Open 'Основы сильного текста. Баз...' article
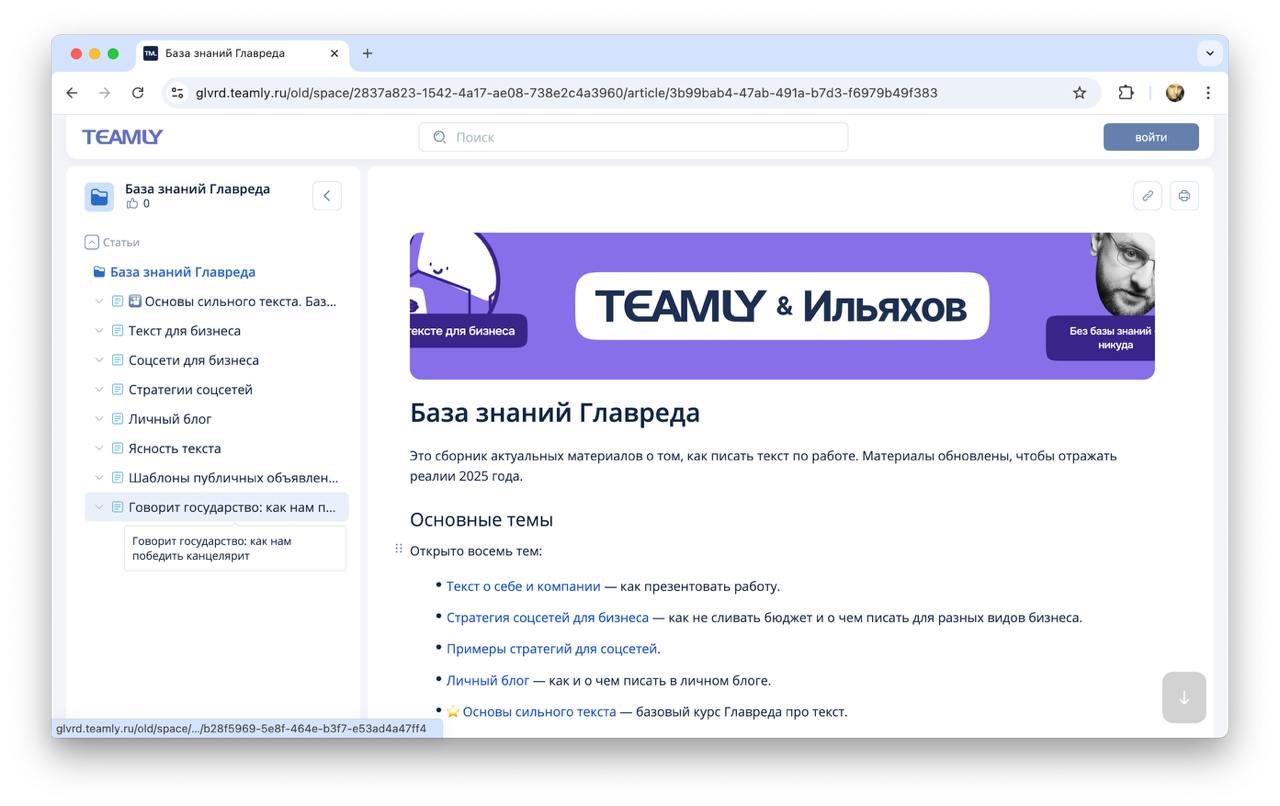This screenshot has width=1280, height=806. pyautogui.click(x=240, y=301)
